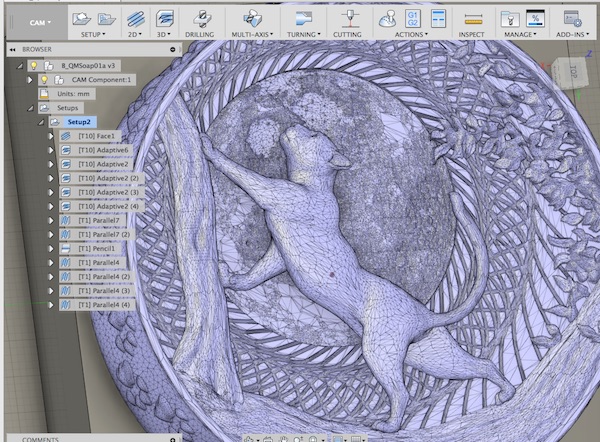Click the Setup Sheet icon

click(x=438, y=18)
